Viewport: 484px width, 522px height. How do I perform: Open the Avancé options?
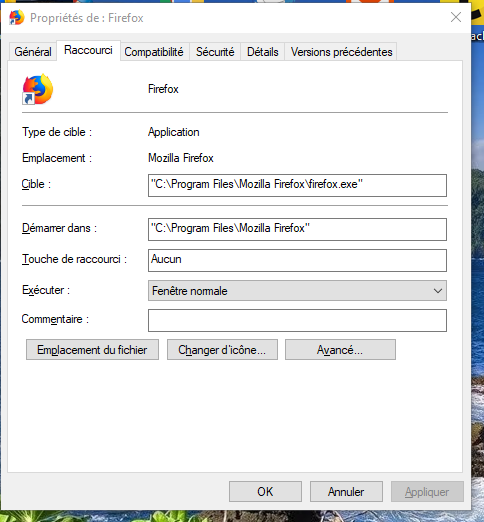click(340, 350)
